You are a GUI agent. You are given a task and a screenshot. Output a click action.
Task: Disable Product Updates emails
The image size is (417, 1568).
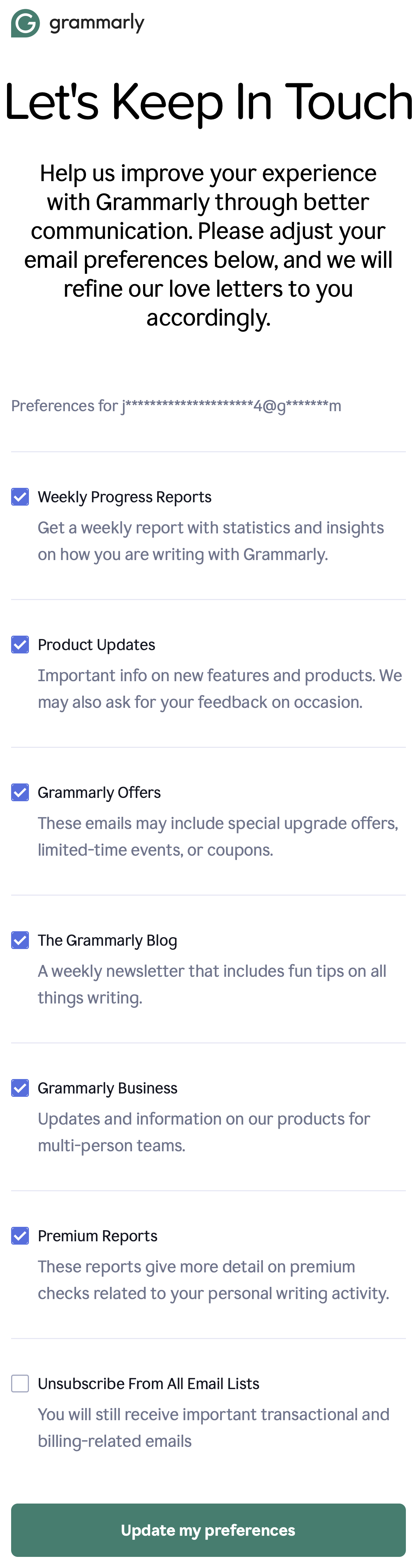pos(20,644)
